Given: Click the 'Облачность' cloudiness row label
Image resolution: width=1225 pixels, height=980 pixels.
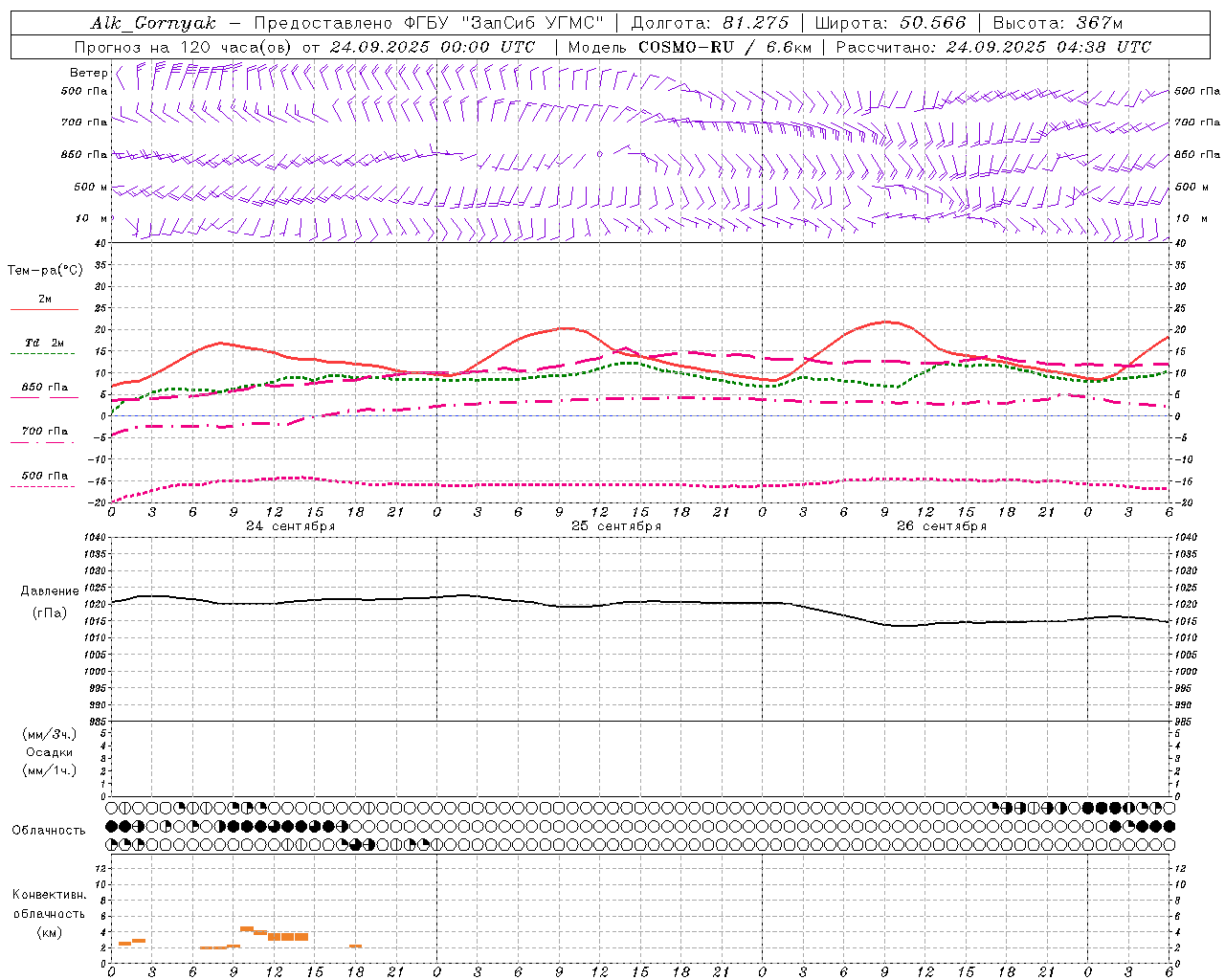Looking at the screenshot, I should [49, 831].
